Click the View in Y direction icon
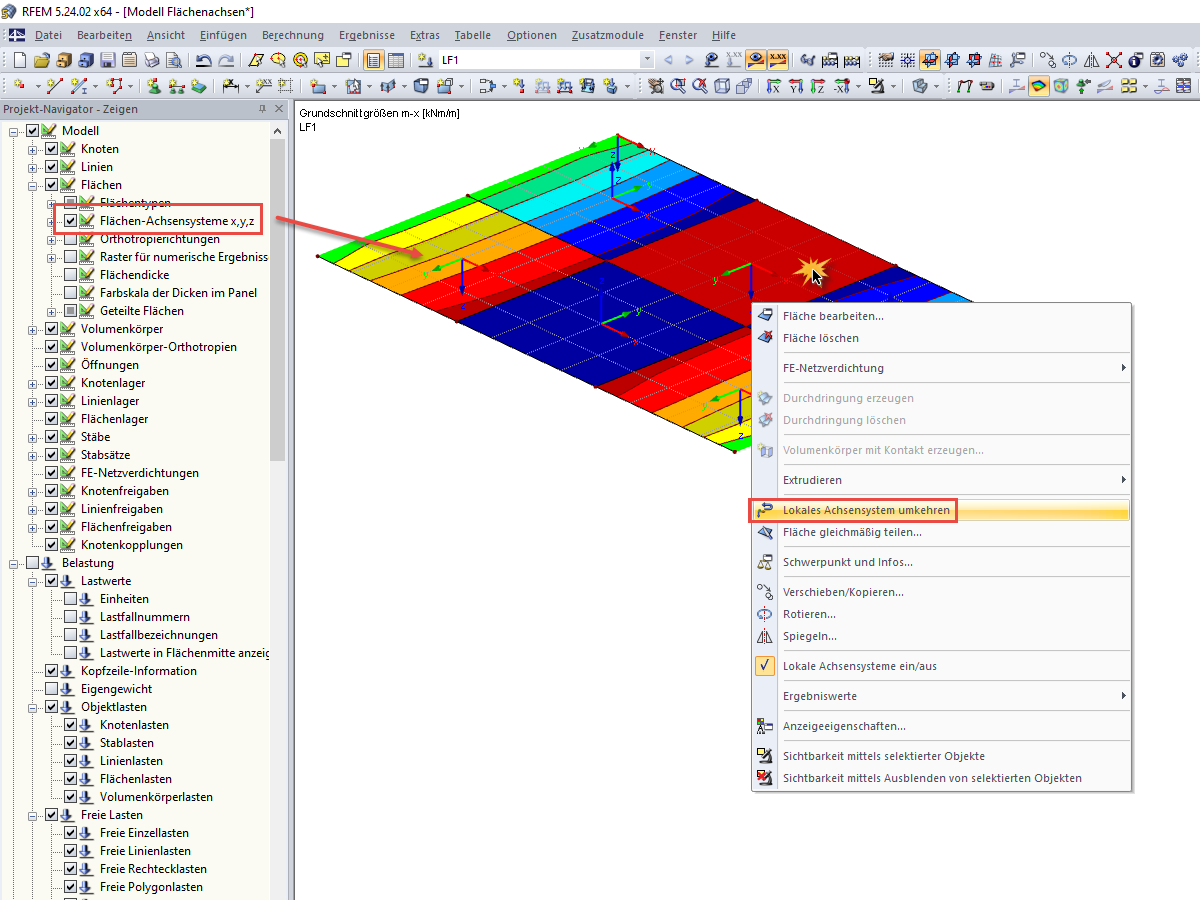The width and height of the screenshot is (1200, 900). click(796, 86)
